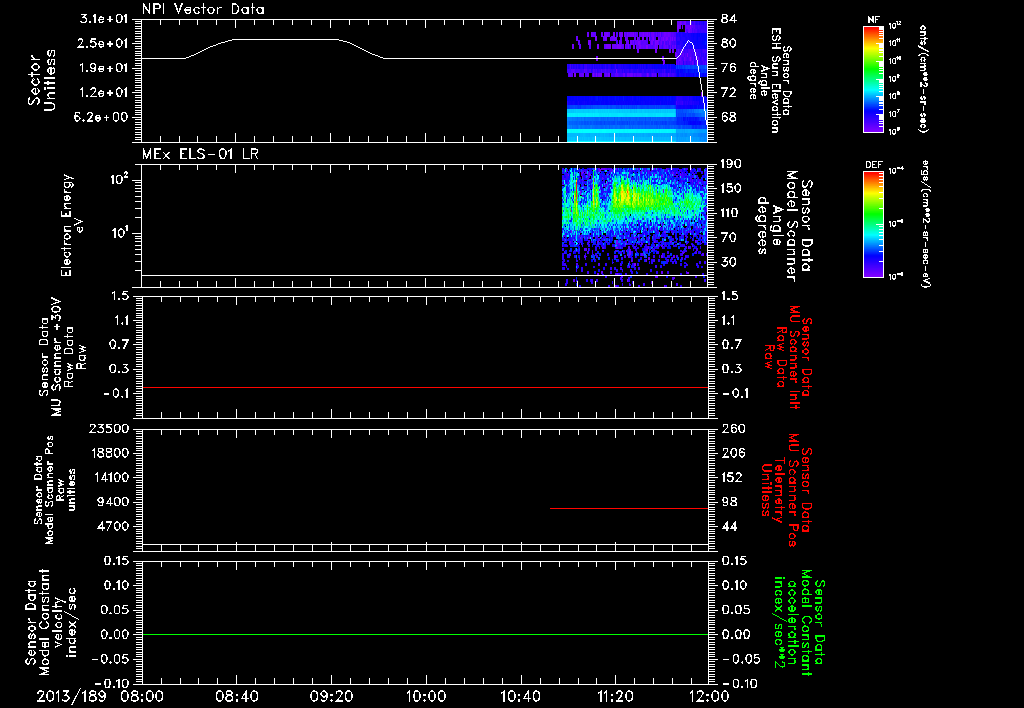The height and width of the screenshot is (708, 1024).
Task: Click the '9400' scanner position tick value
Action: (112, 502)
